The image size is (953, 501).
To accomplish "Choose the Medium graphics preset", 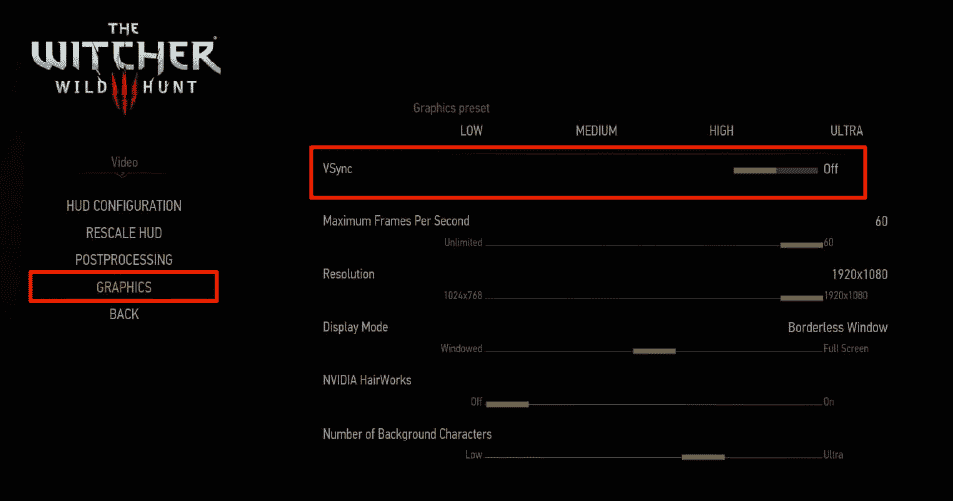I will pyautogui.click(x=596, y=131).
